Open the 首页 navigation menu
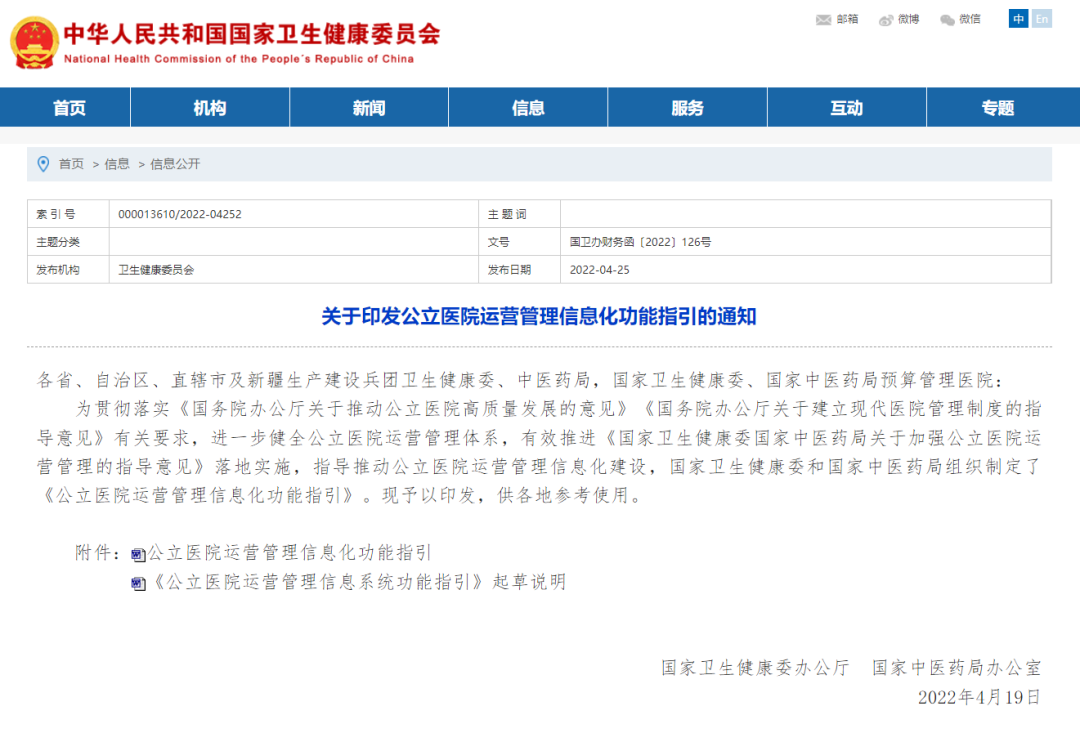 pos(69,107)
